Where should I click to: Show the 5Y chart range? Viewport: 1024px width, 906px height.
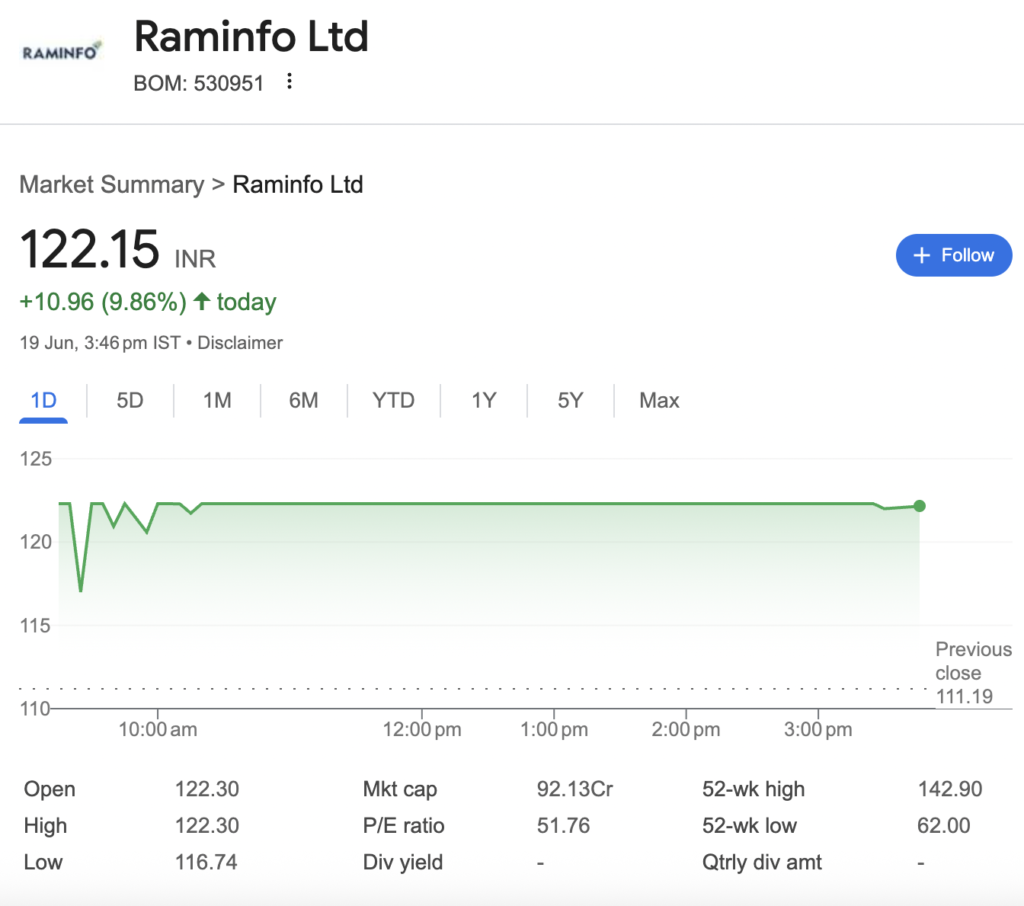coord(570,400)
